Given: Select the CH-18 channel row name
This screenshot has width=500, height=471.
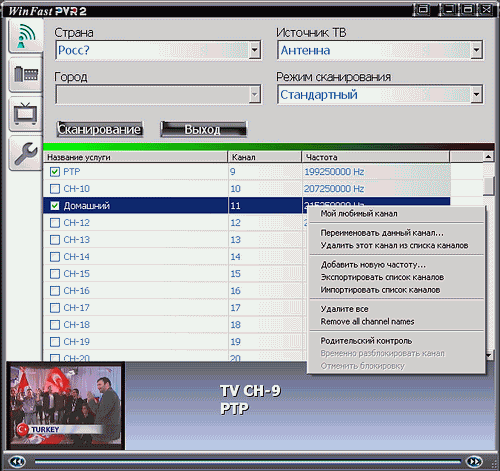Looking at the screenshot, I should (76, 325).
